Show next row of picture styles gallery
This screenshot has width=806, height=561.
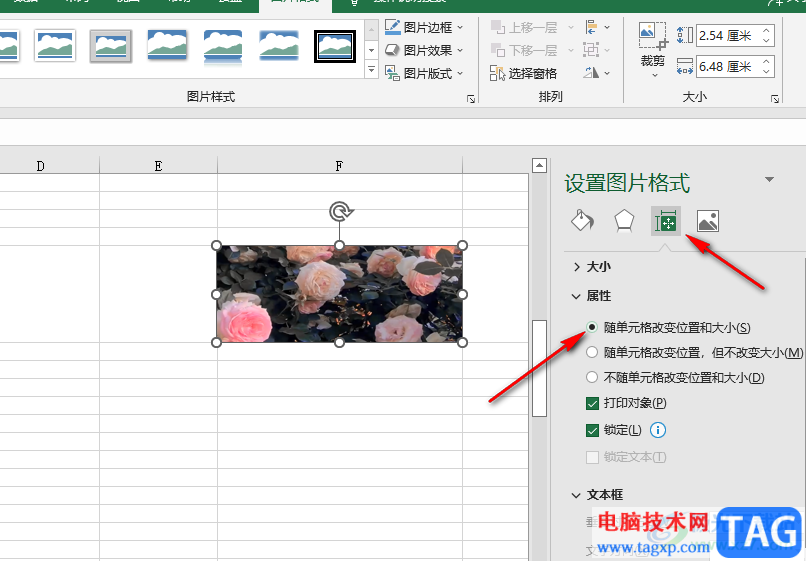pyautogui.click(x=372, y=50)
